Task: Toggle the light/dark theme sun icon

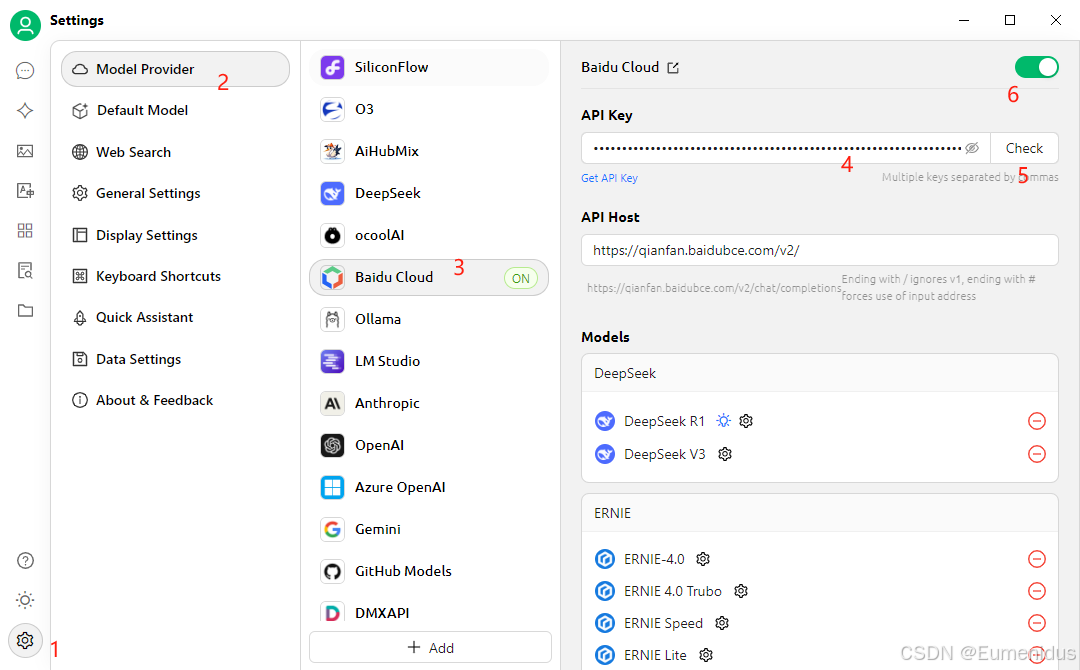Action: coord(25,600)
